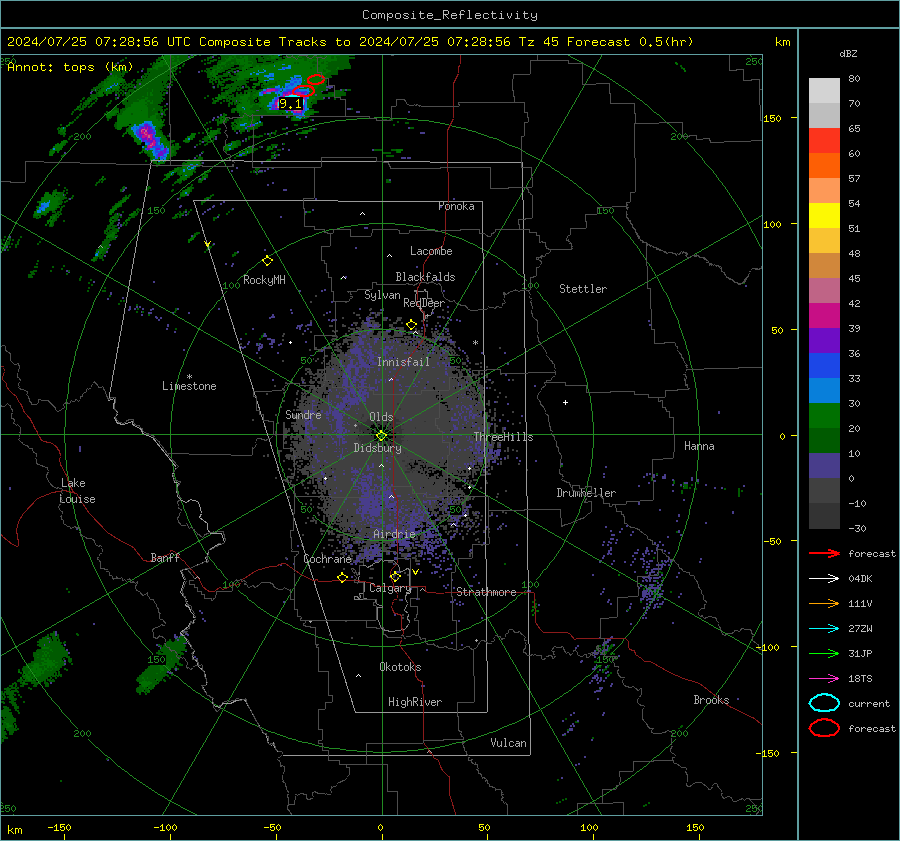Click the Stettler town label
The height and width of the screenshot is (841, 900).
(583, 289)
